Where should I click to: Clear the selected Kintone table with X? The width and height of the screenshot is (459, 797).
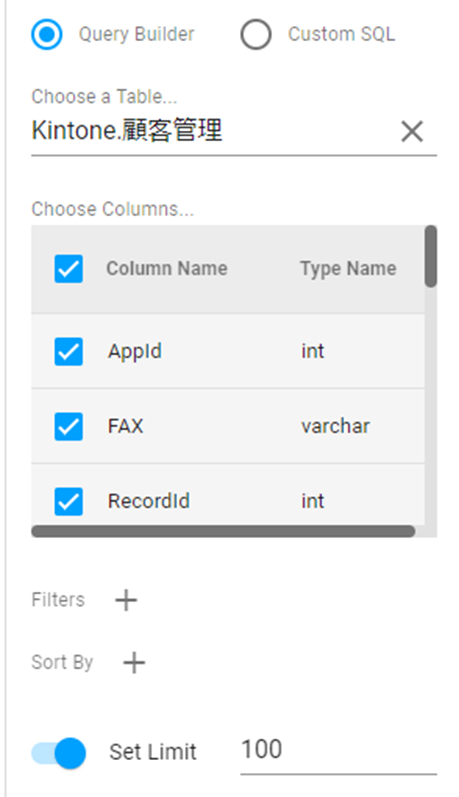coord(412,132)
